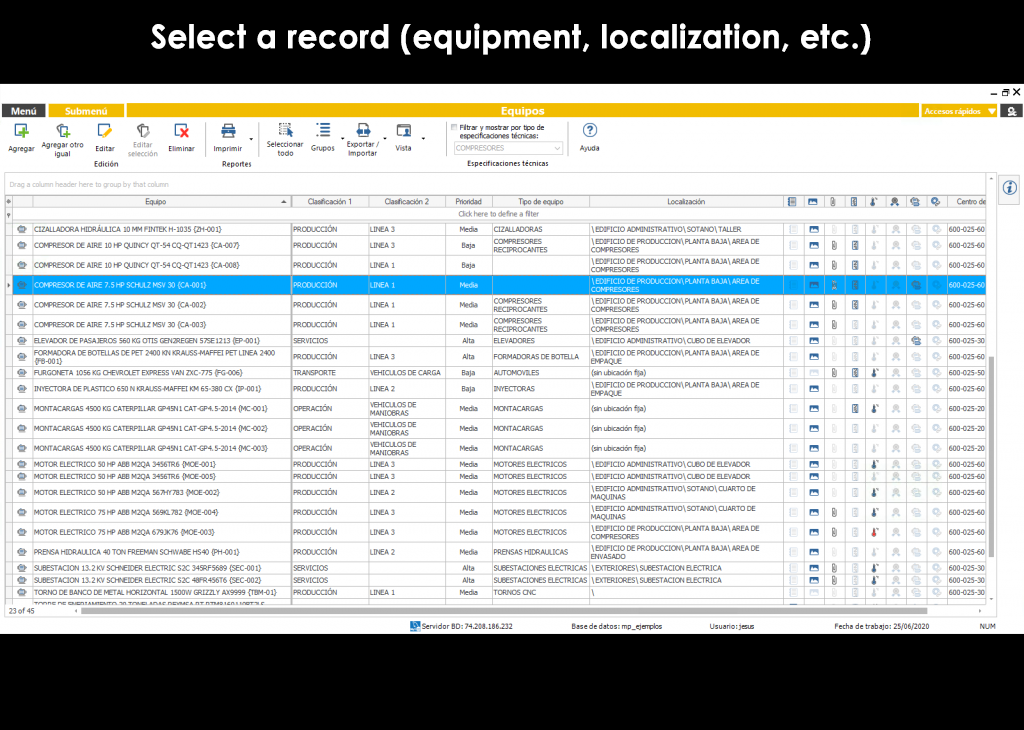Click the Grupos list icon
This screenshot has width=1024, height=730.
tap(323, 130)
